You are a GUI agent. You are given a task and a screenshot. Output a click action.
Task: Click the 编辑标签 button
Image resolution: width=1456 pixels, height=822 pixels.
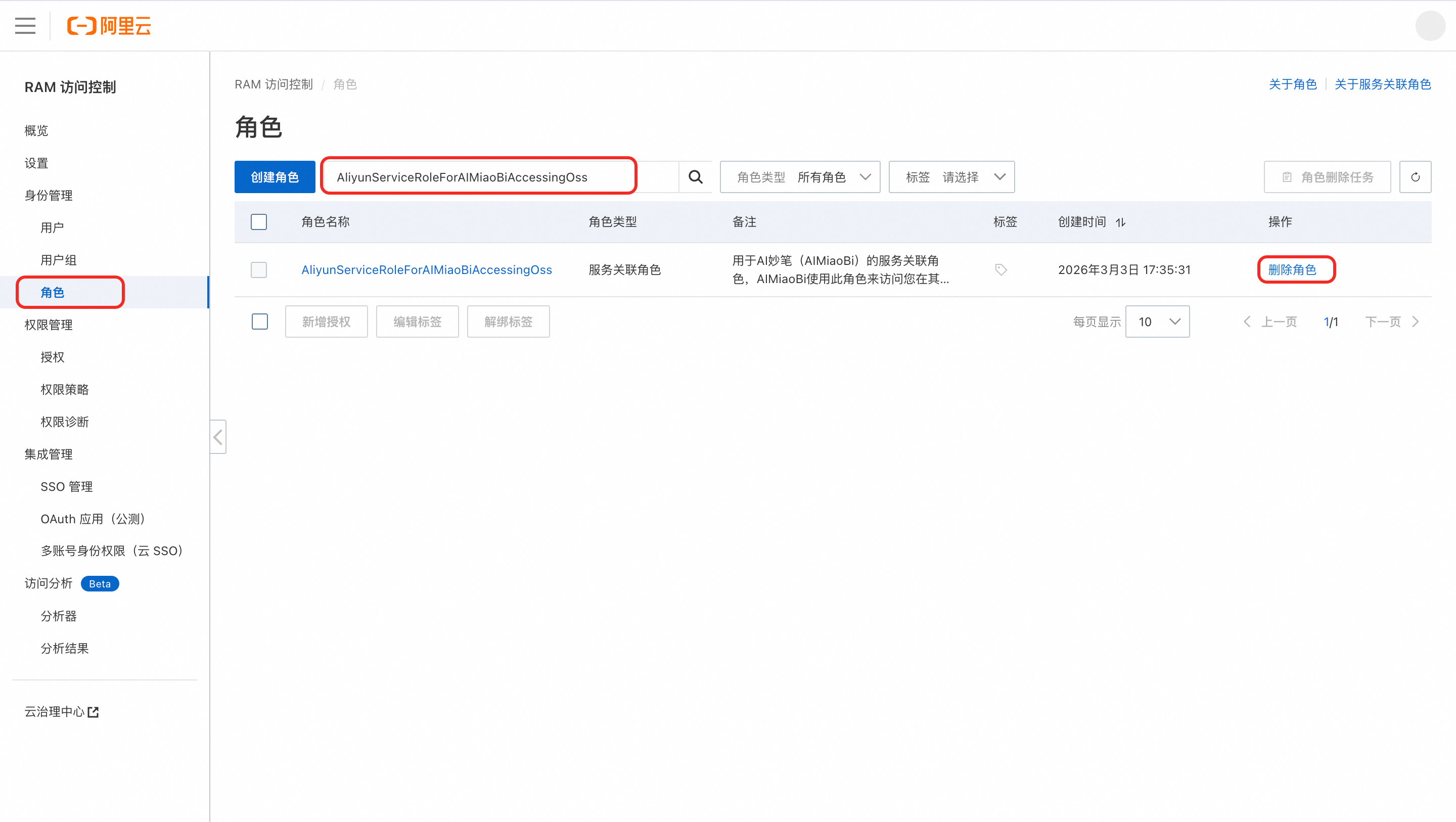417,322
